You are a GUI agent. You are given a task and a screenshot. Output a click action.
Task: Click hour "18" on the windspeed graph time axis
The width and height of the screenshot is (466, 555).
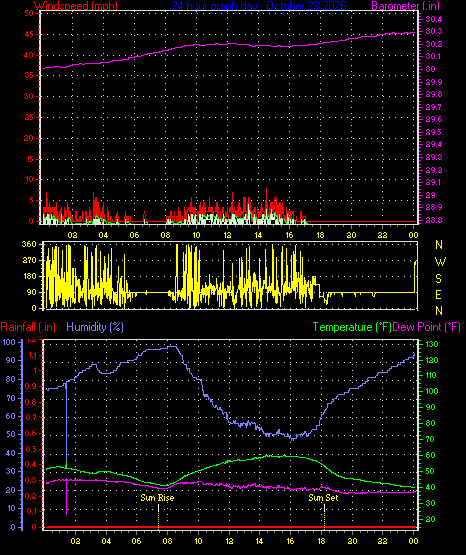(320, 235)
